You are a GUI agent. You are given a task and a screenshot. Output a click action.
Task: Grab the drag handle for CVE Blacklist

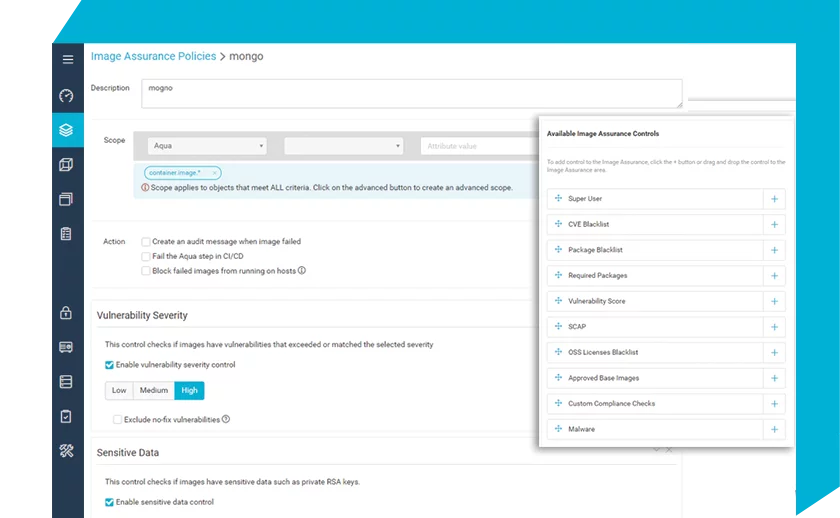pos(558,224)
